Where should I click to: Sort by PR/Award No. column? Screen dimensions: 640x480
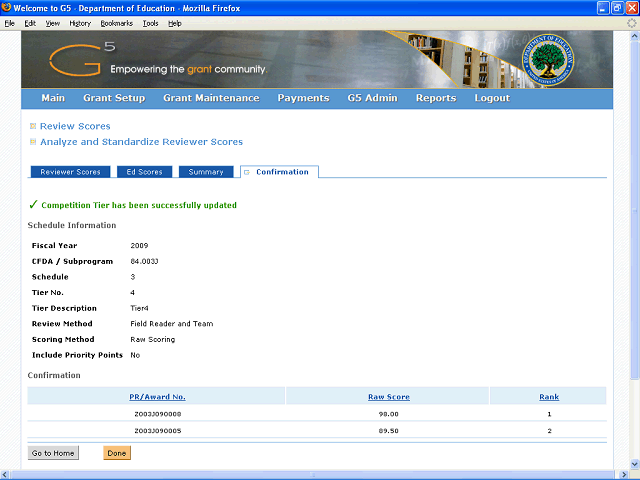click(x=157, y=397)
